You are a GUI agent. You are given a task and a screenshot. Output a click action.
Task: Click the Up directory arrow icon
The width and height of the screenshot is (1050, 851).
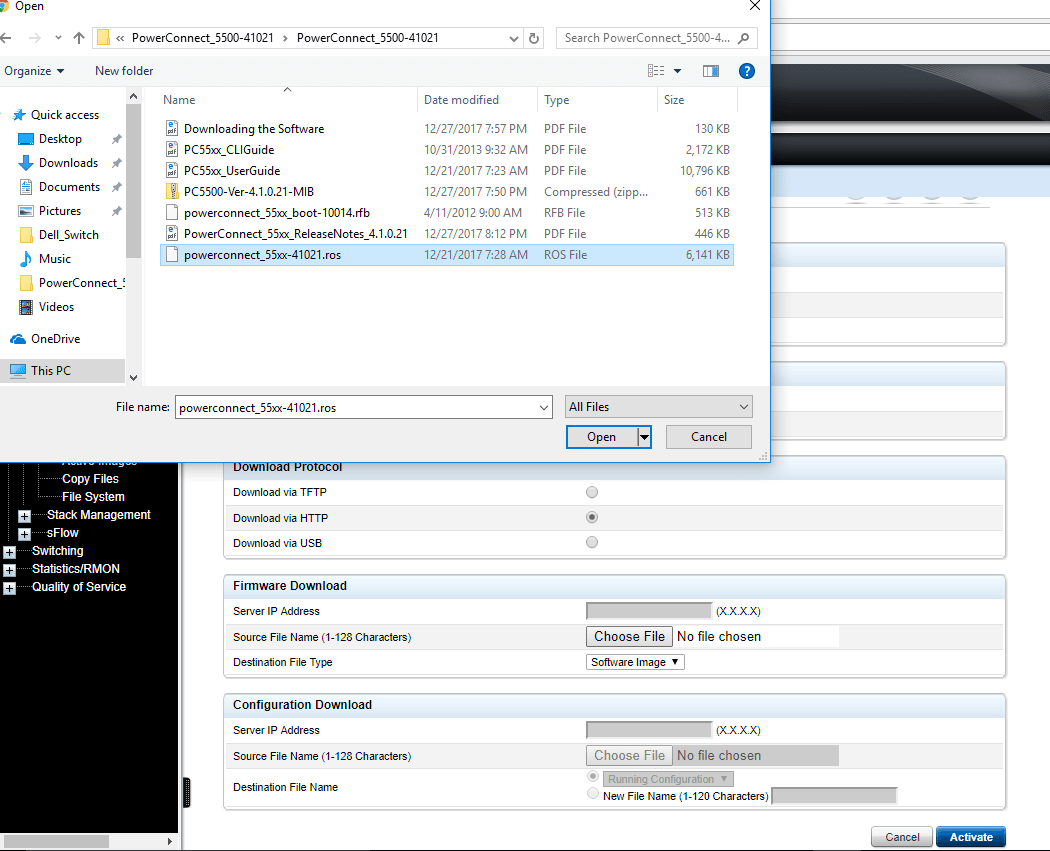pos(79,38)
